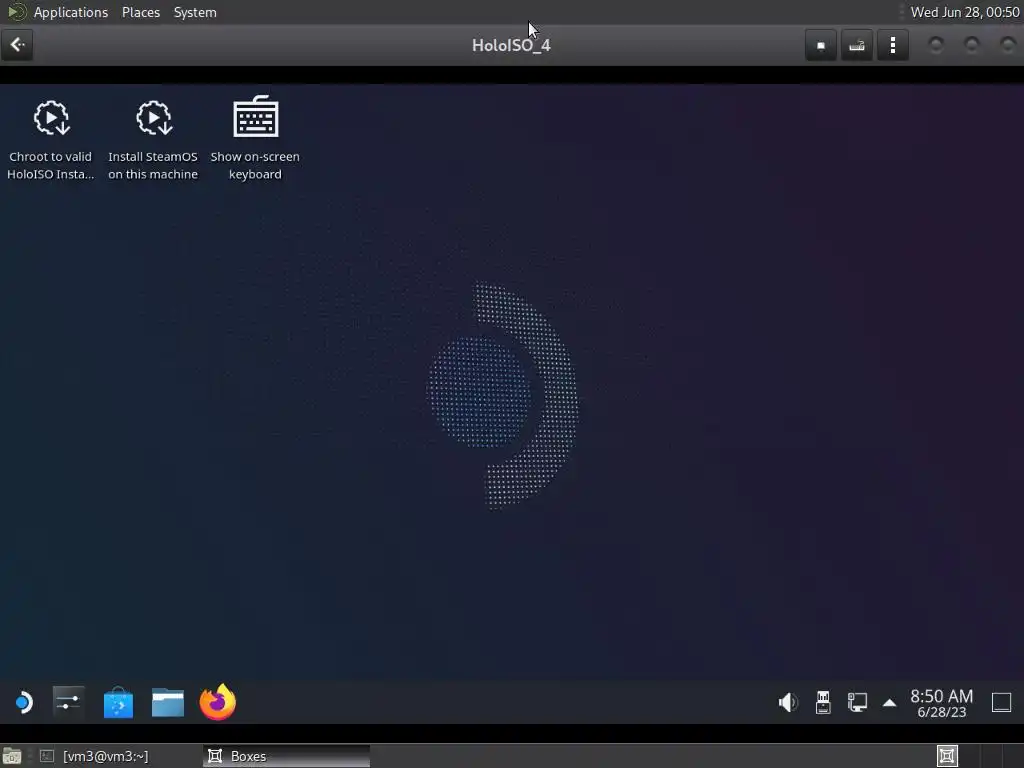Click the Boxes fullscreen square button
The image size is (1024, 768).
821,46
